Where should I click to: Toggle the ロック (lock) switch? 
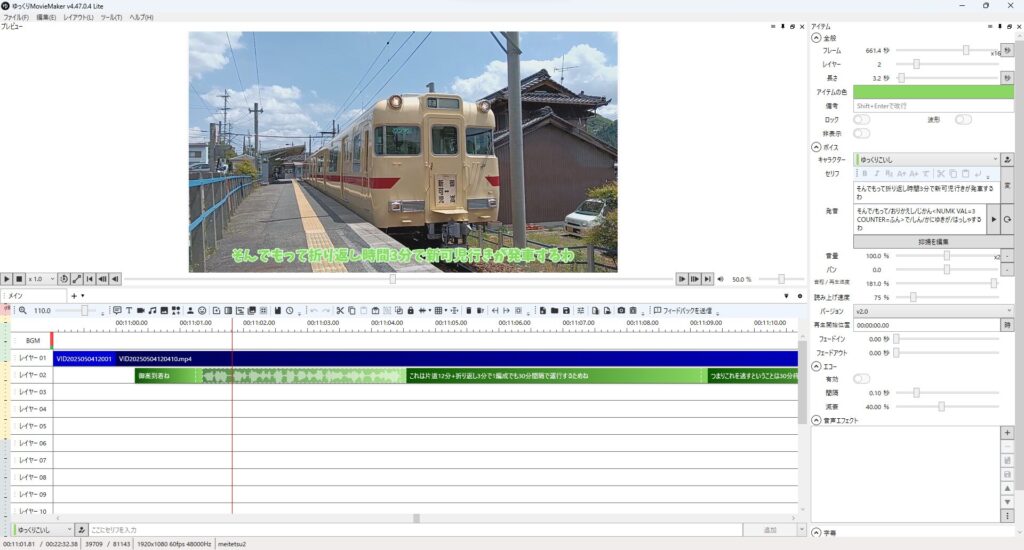click(x=861, y=119)
